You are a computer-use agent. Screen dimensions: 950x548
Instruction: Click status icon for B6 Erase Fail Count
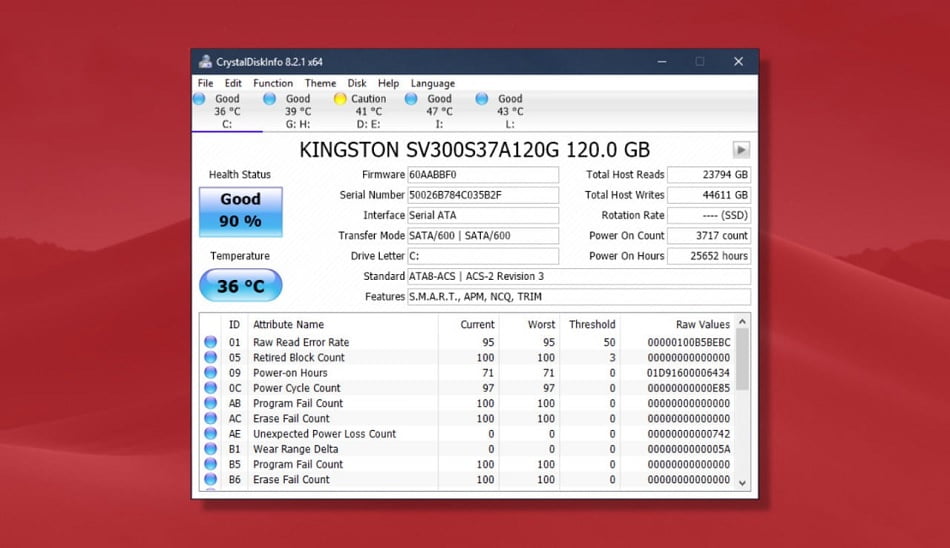click(x=210, y=479)
